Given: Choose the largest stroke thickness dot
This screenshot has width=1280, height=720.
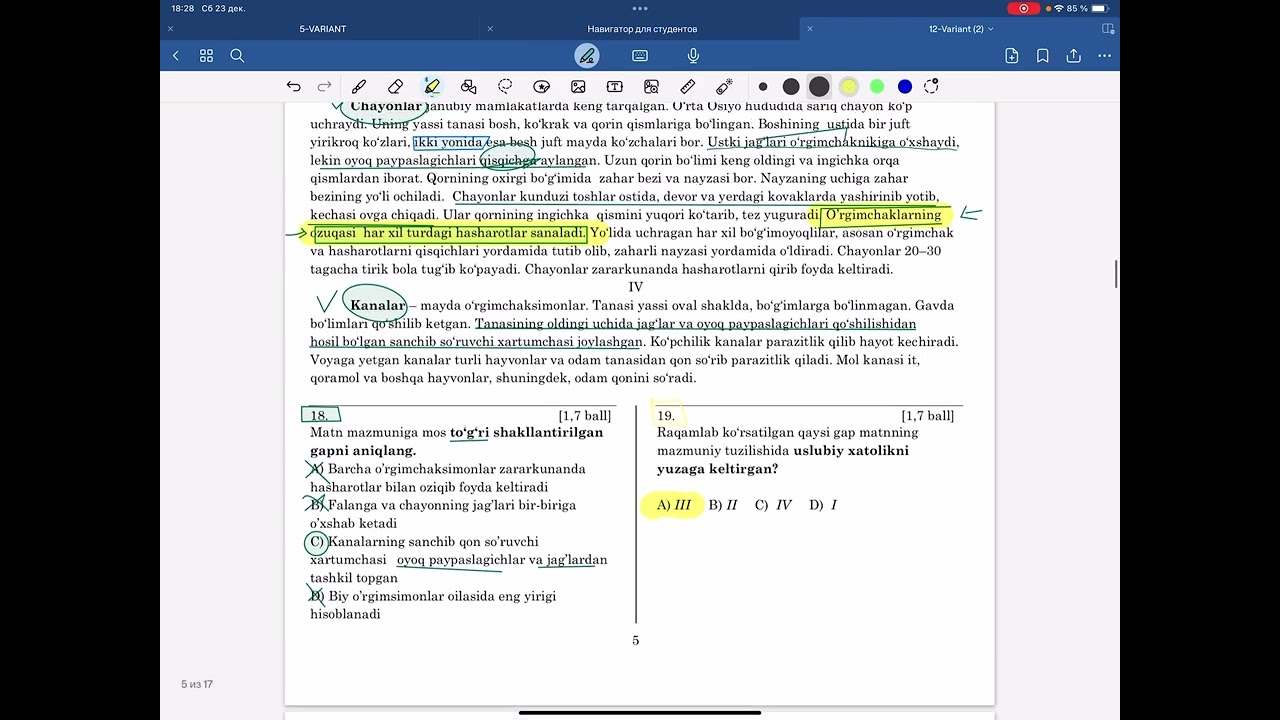Looking at the screenshot, I should 819,86.
